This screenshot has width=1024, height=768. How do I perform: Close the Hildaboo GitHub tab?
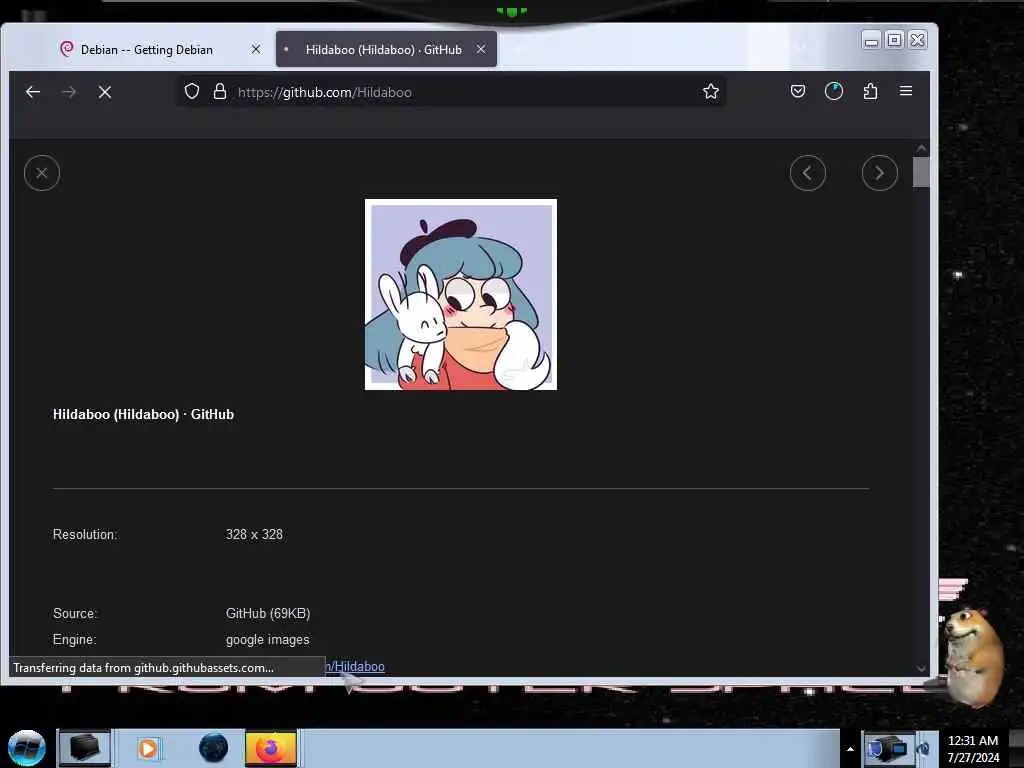(481, 49)
